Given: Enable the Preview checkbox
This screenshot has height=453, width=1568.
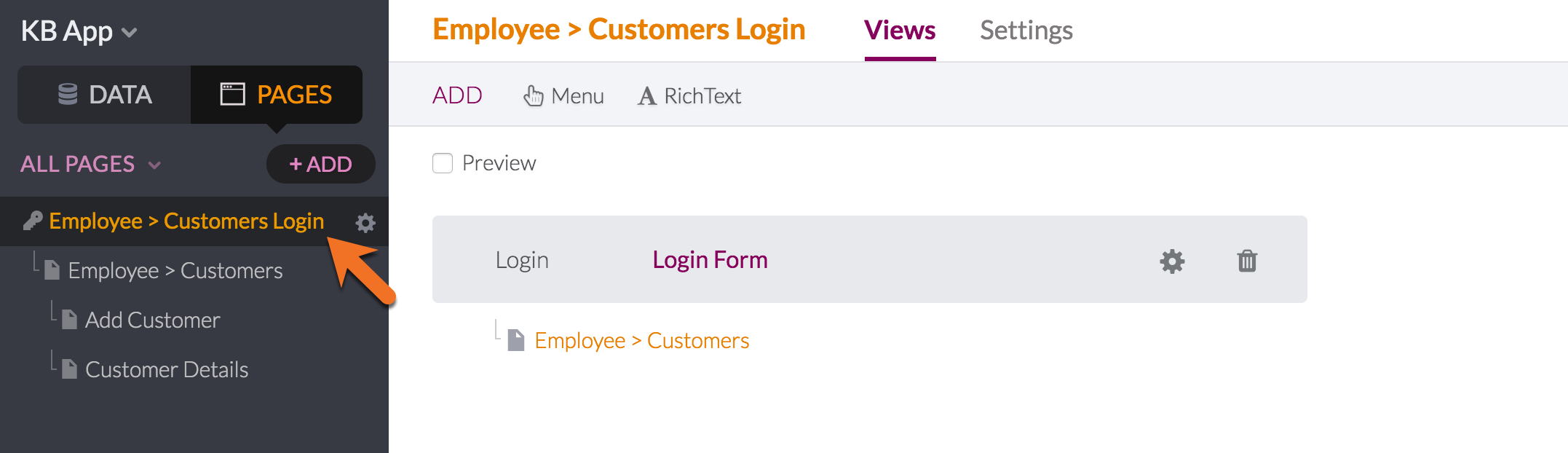Looking at the screenshot, I should [443, 163].
